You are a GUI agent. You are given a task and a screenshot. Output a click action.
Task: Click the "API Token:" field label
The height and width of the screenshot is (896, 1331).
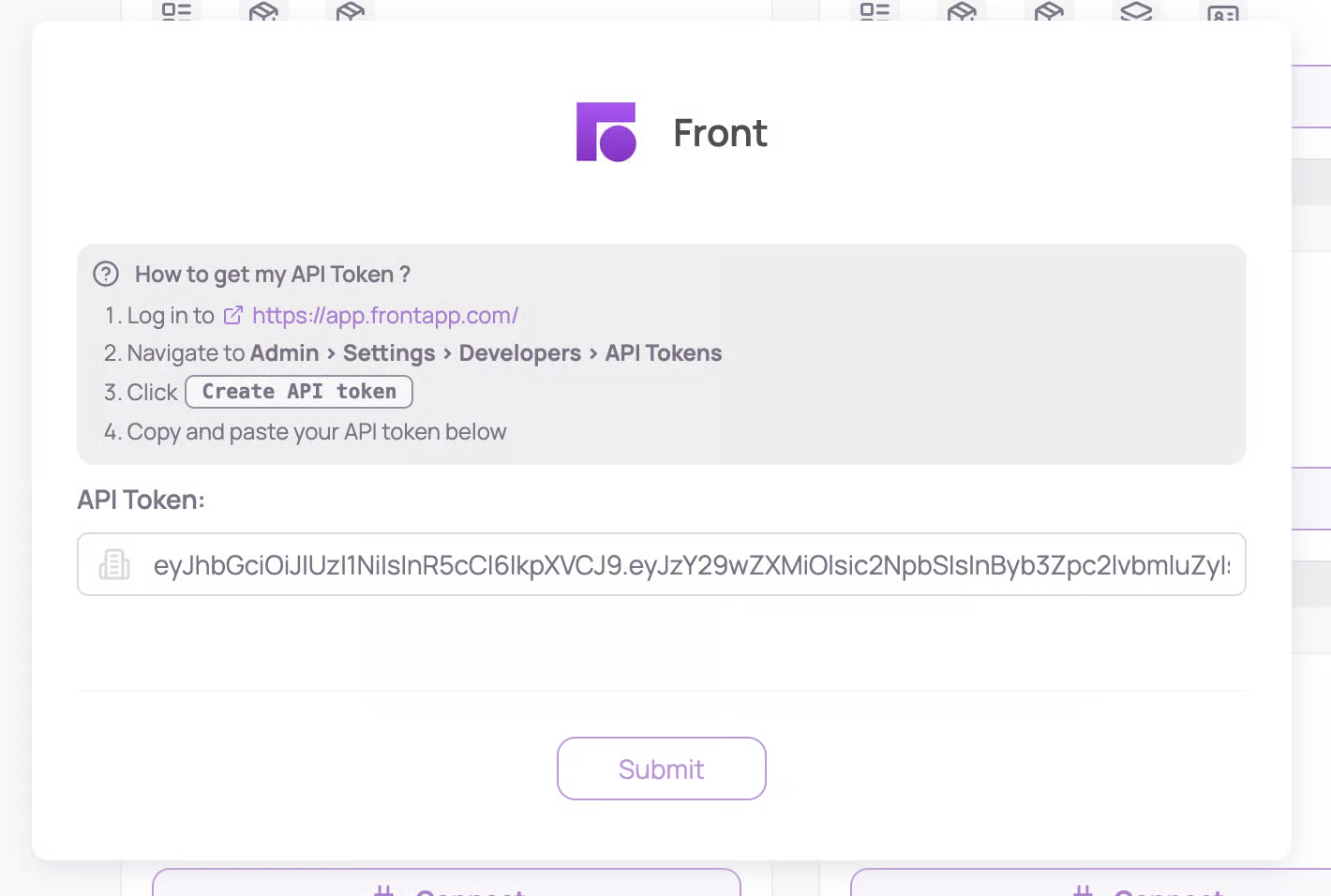coord(141,500)
